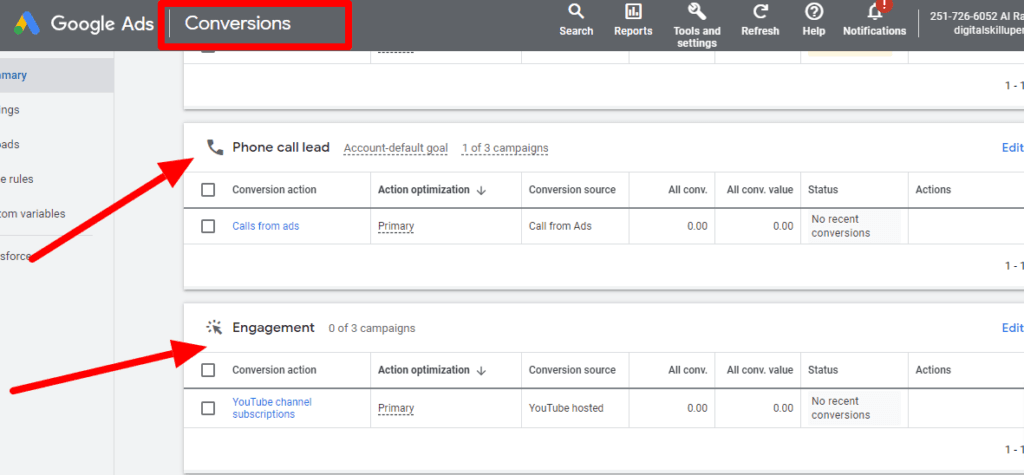This screenshot has height=475, width=1024.
Task: Check the Calls from ads row
Action: tap(208, 226)
